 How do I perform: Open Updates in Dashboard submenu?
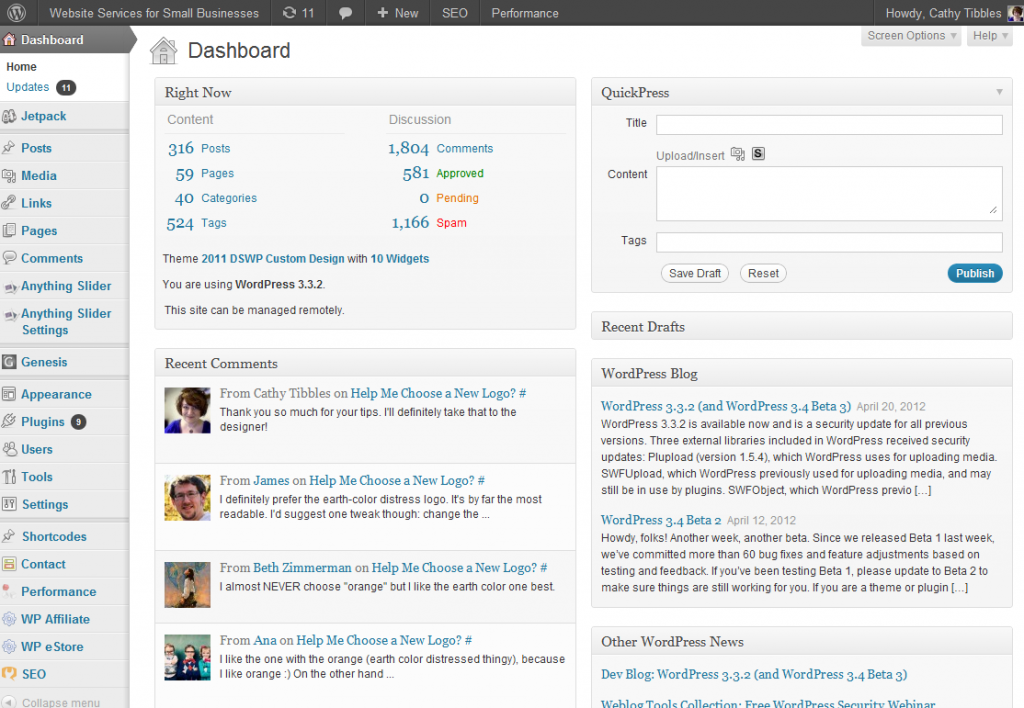click(27, 87)
